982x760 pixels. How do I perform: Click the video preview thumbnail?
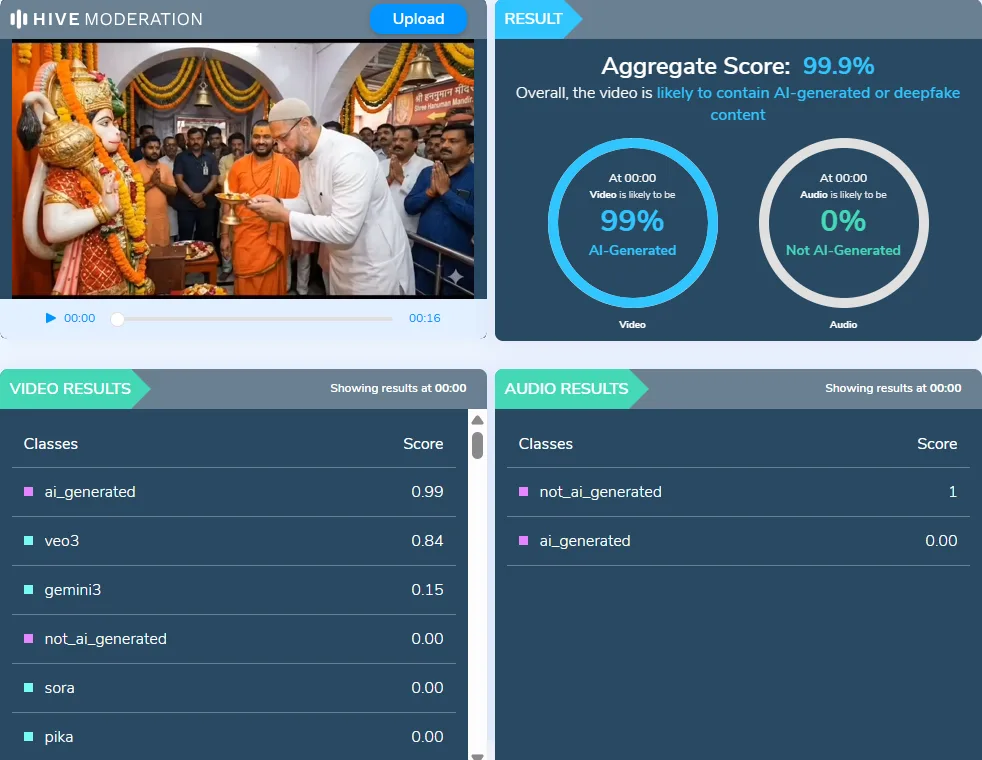coord(243,168)
